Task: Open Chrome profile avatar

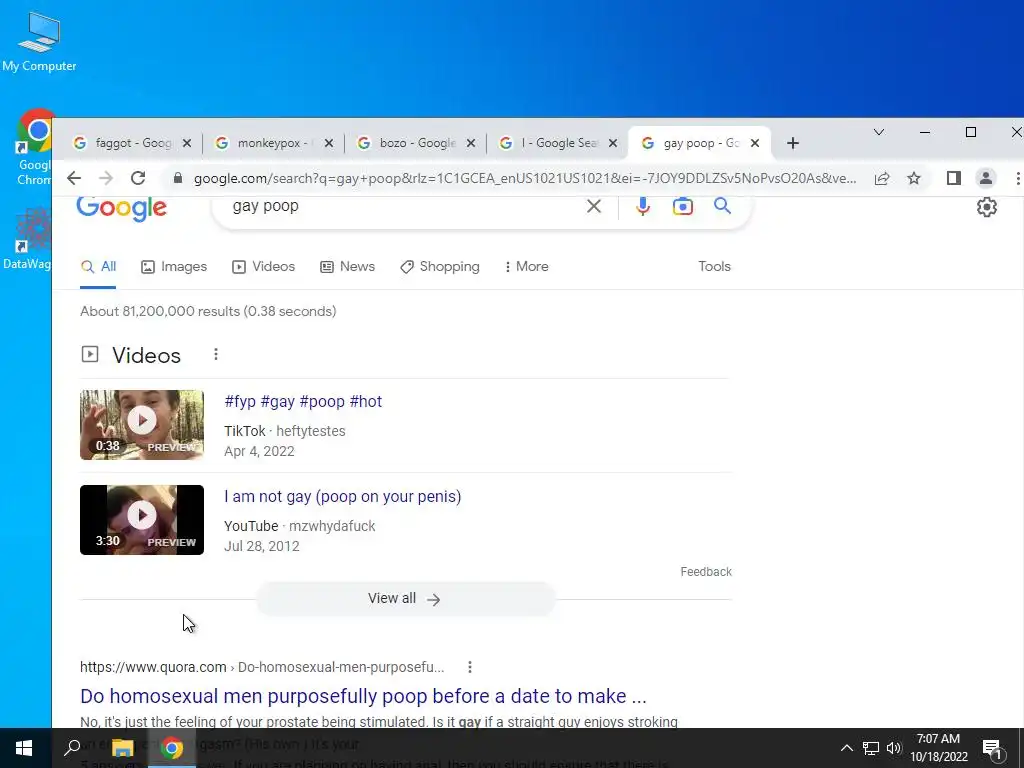Action: pyautogui.click(x=985, y=178)
